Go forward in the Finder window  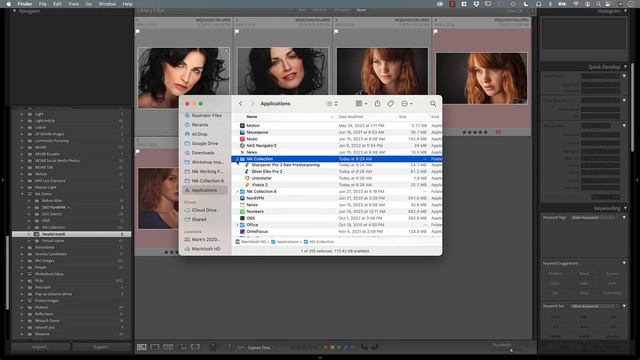(252, 104)
